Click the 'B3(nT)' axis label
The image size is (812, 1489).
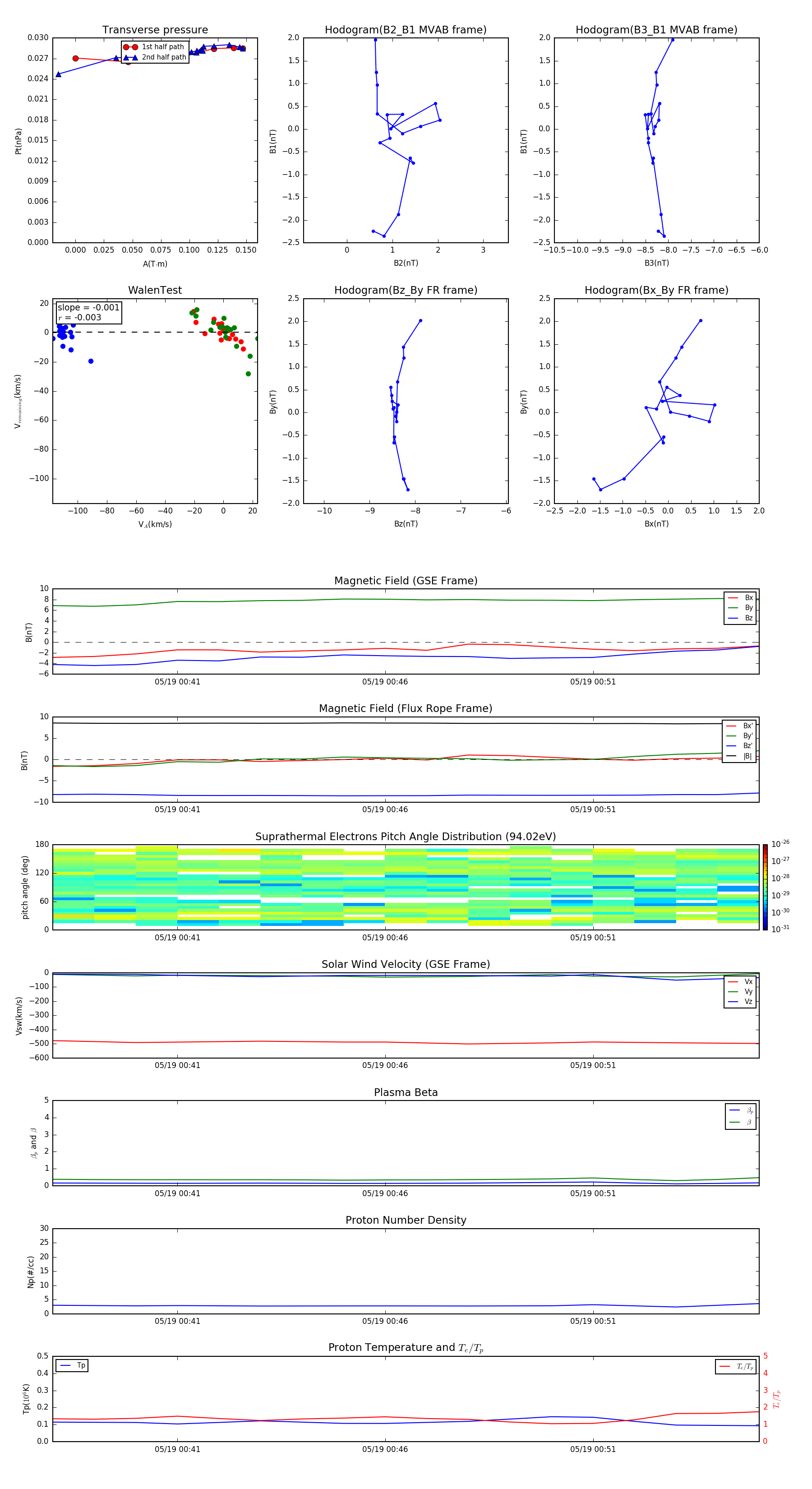coord(656,263)
